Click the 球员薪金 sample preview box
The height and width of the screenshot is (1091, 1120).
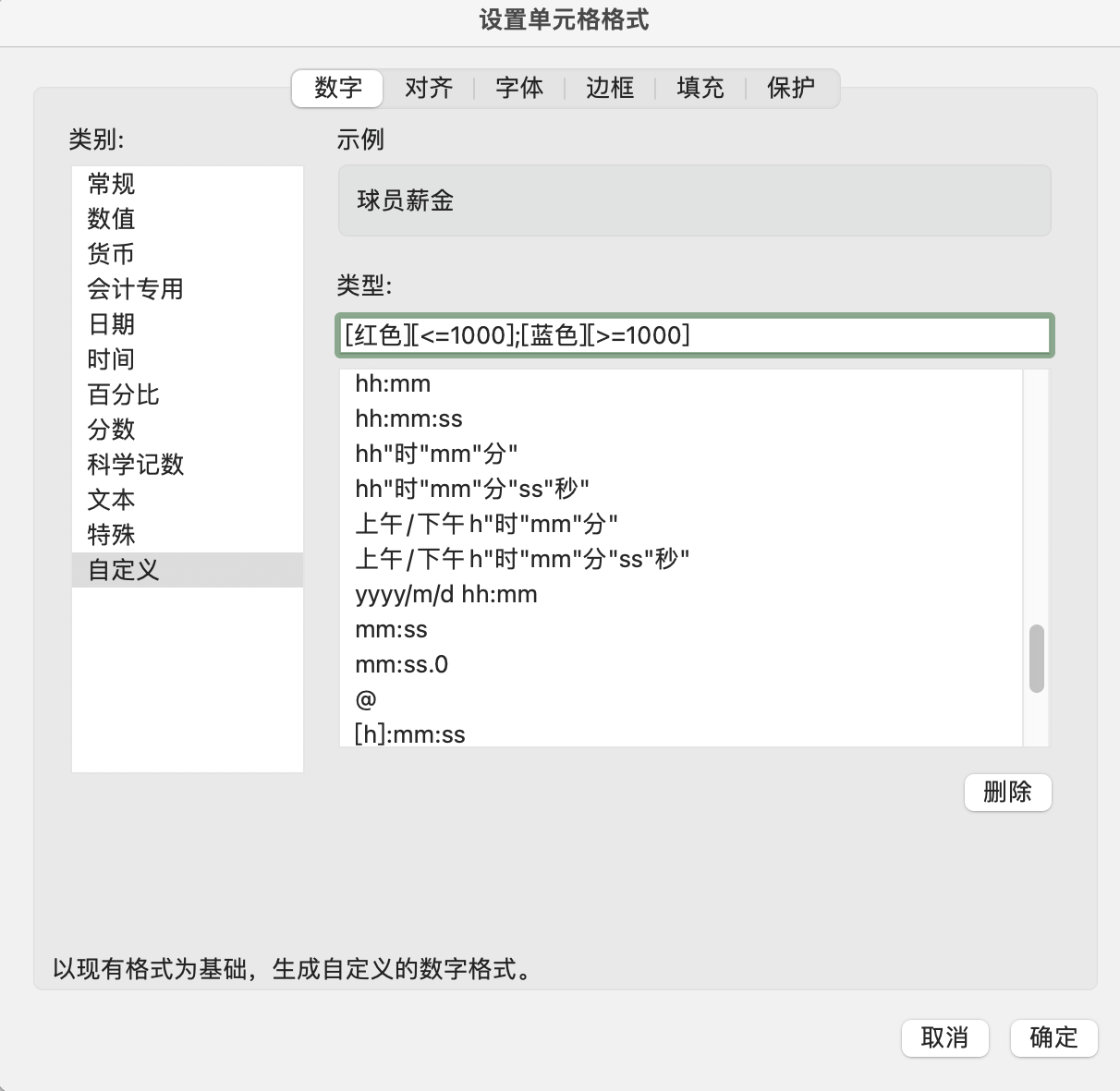[x=695, y=200]
